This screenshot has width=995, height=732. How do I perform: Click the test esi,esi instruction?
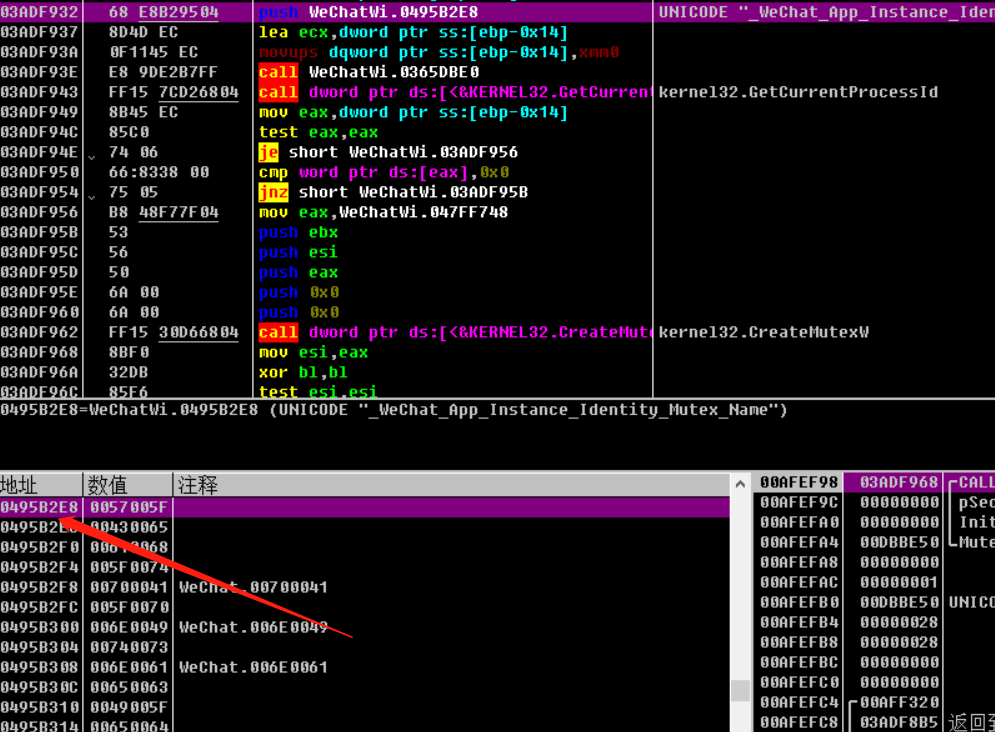318,391
